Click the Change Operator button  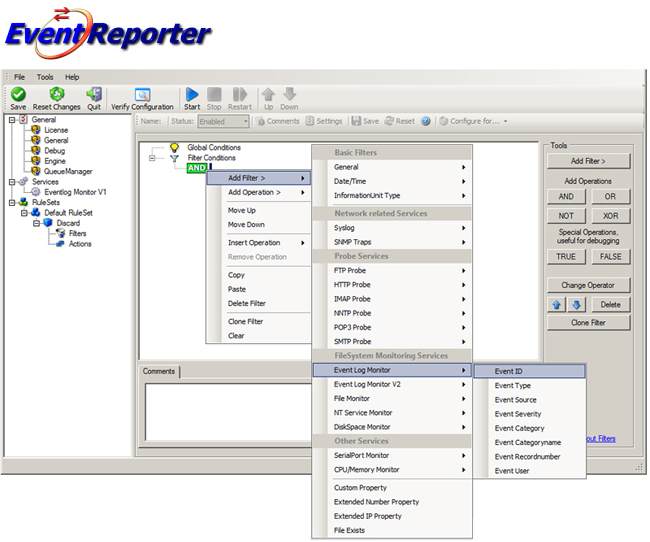pyautogui.click(x=588, y=285)
